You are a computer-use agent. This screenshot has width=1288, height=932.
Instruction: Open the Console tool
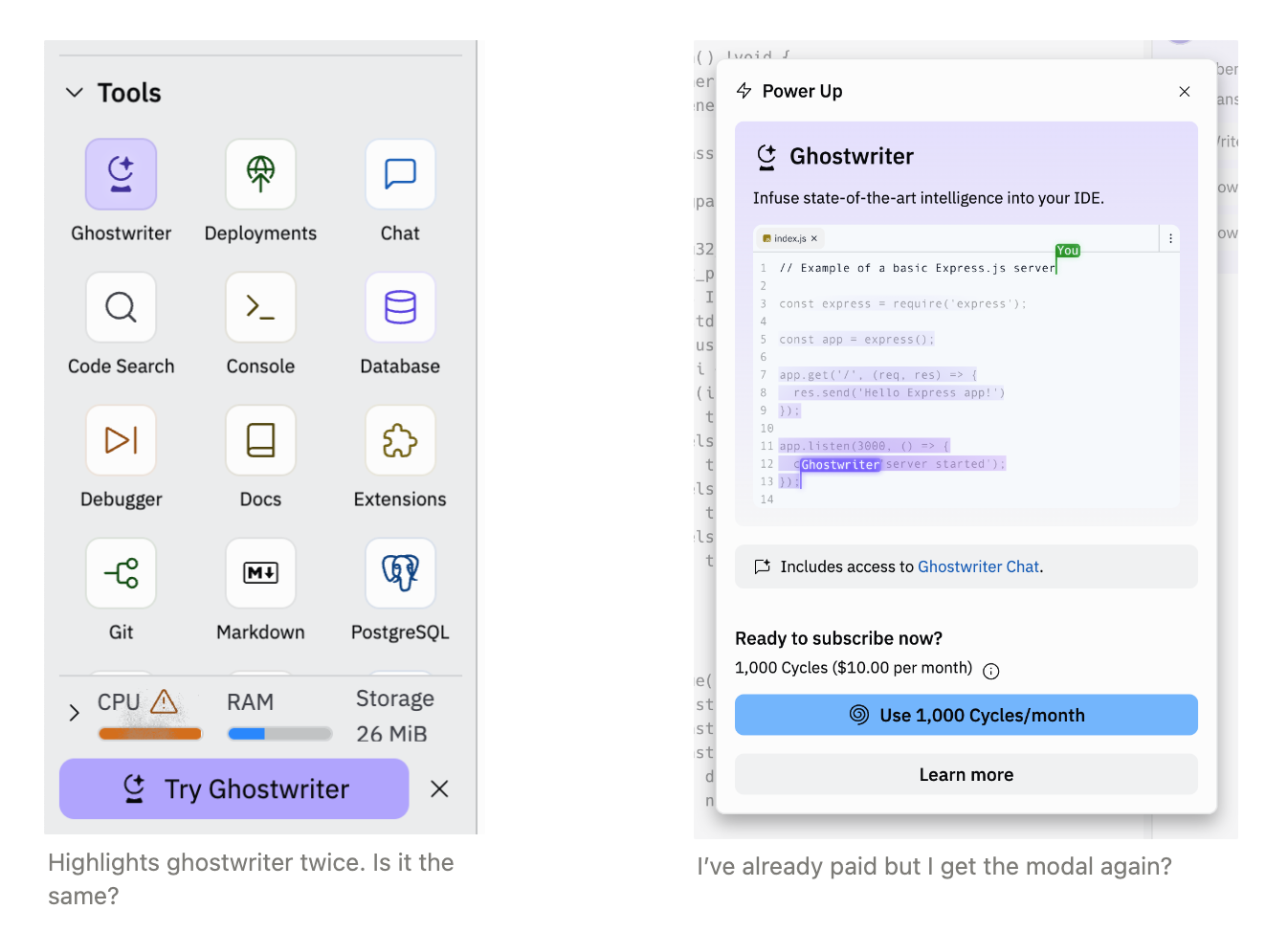tap(260, 307)
